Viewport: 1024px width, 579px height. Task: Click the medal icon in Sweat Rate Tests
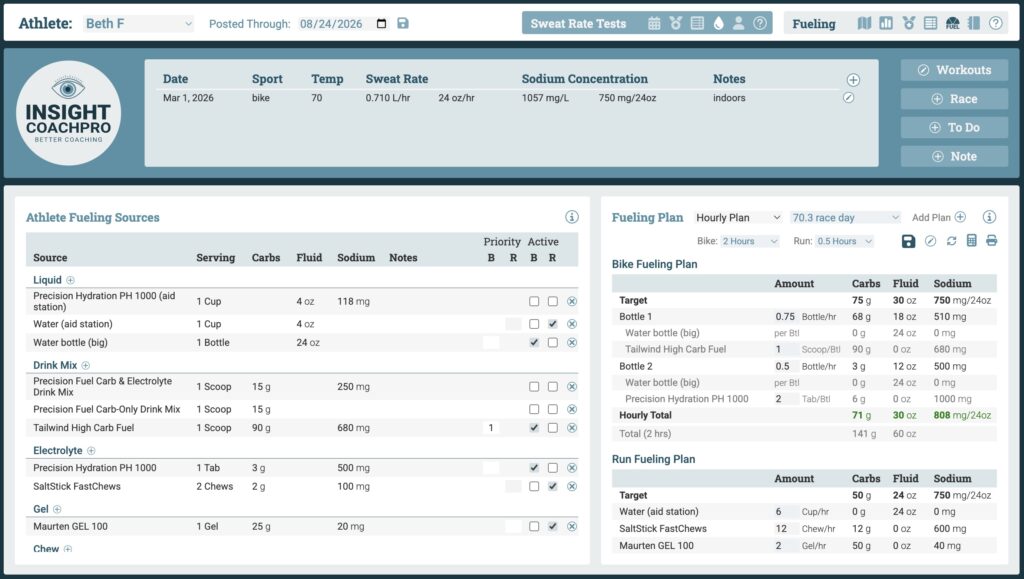675,23
